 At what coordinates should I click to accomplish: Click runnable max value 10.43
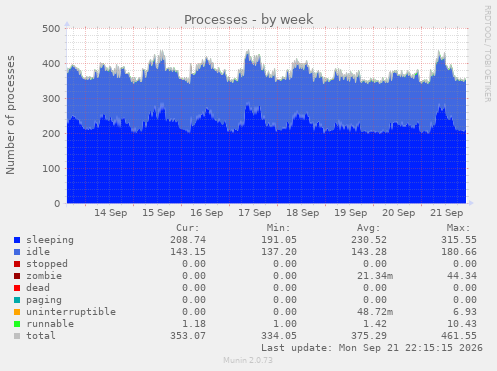click(x=462, y=324)
